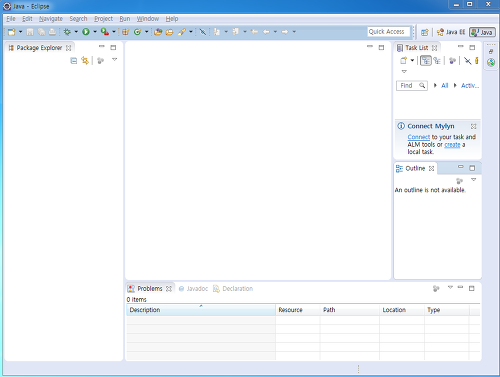This screenshot has width=500, height=377.
Task: Click the green Run button icon
Action: tap(86, 32)
